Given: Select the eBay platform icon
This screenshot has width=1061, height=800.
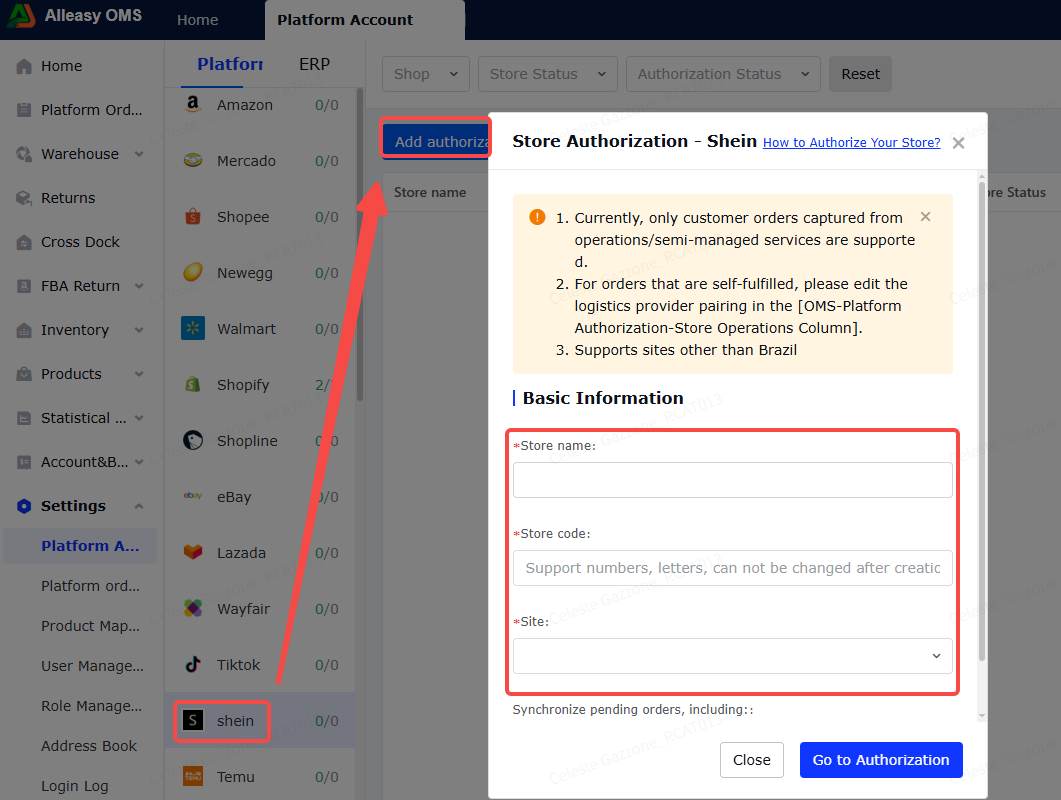Looking at the screenshot, I should (x=193, y=496).
